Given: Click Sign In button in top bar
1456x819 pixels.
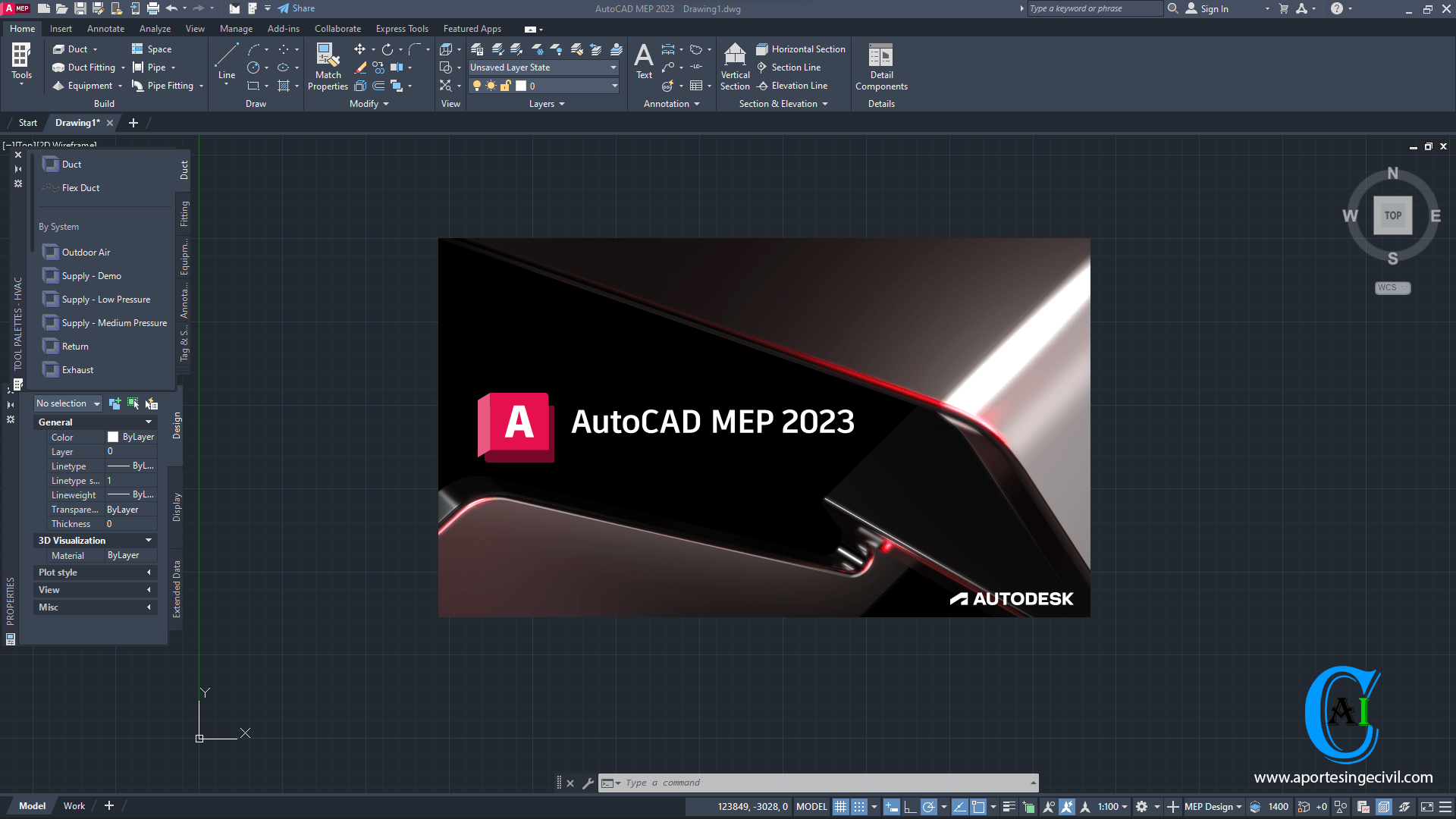Looking at the screenshot, I should (x=1213, y=8).
